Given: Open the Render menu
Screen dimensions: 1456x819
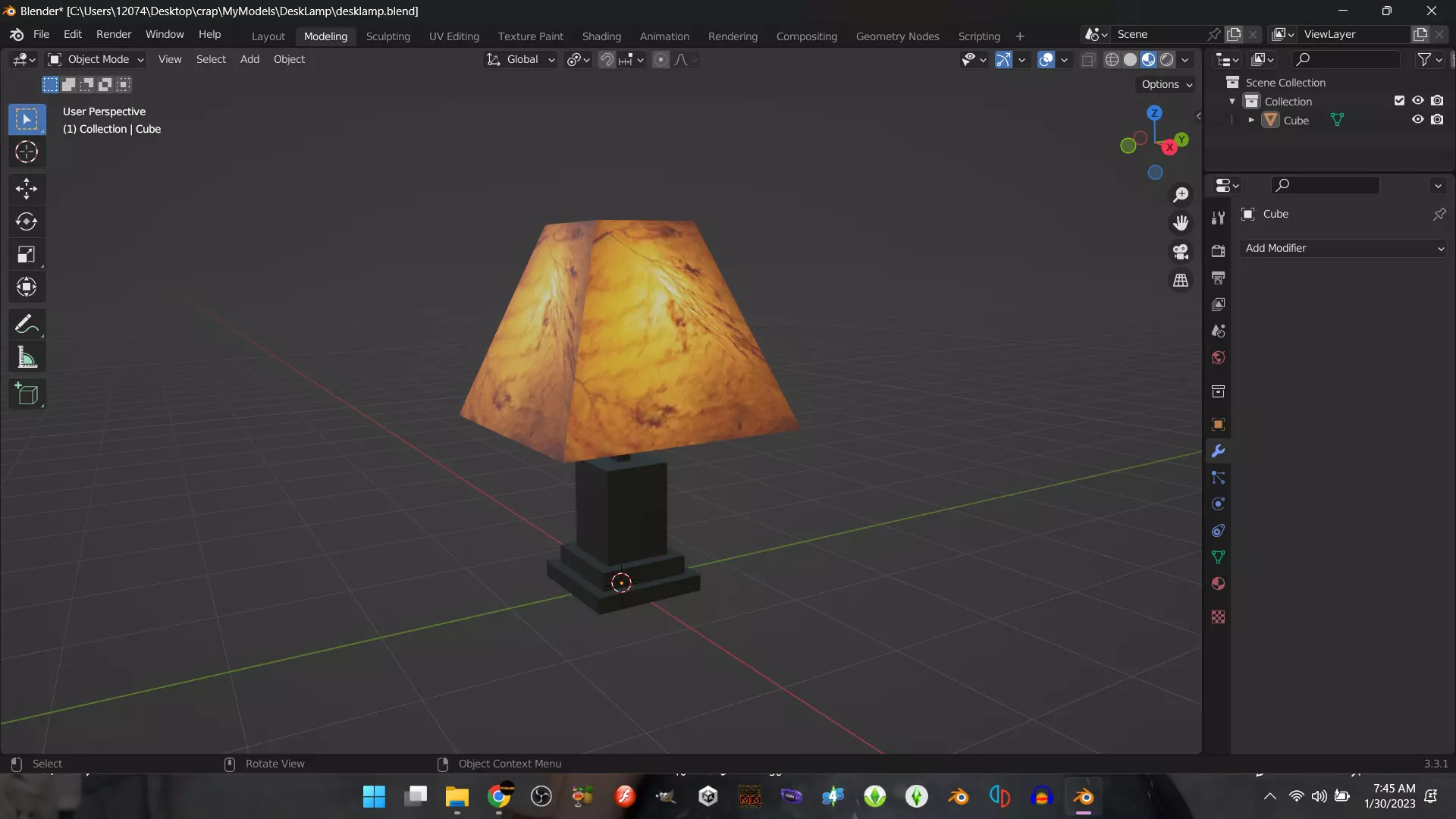Looking at the screenshot, I should point(114,35).
